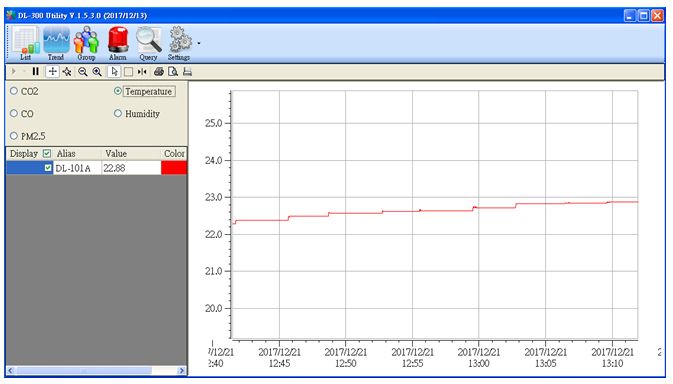Uncheck the DL-101A display checkbox
The image size is (673, 384).
(x=48, y=168)
